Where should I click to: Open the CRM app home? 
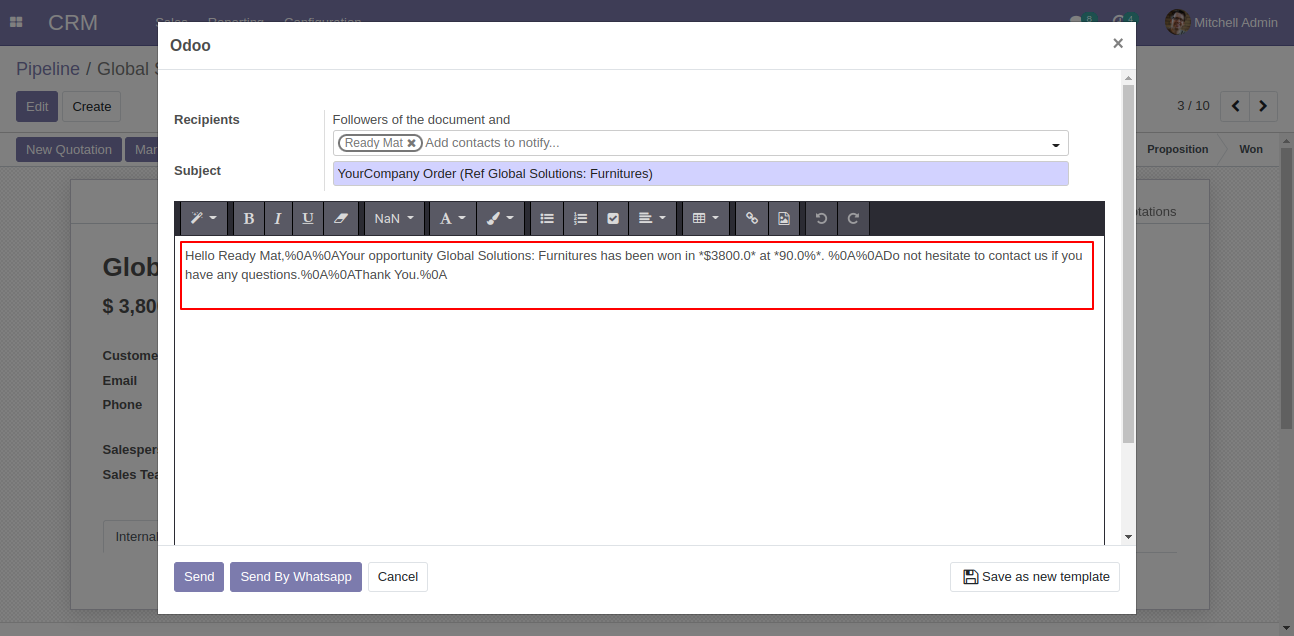73,22
